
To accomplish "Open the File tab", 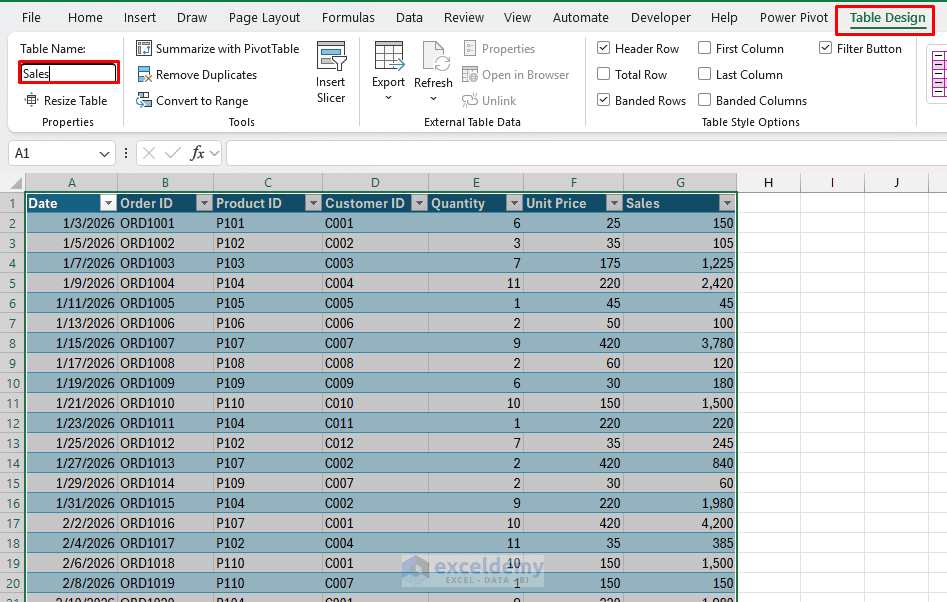I will click(31, 18).
